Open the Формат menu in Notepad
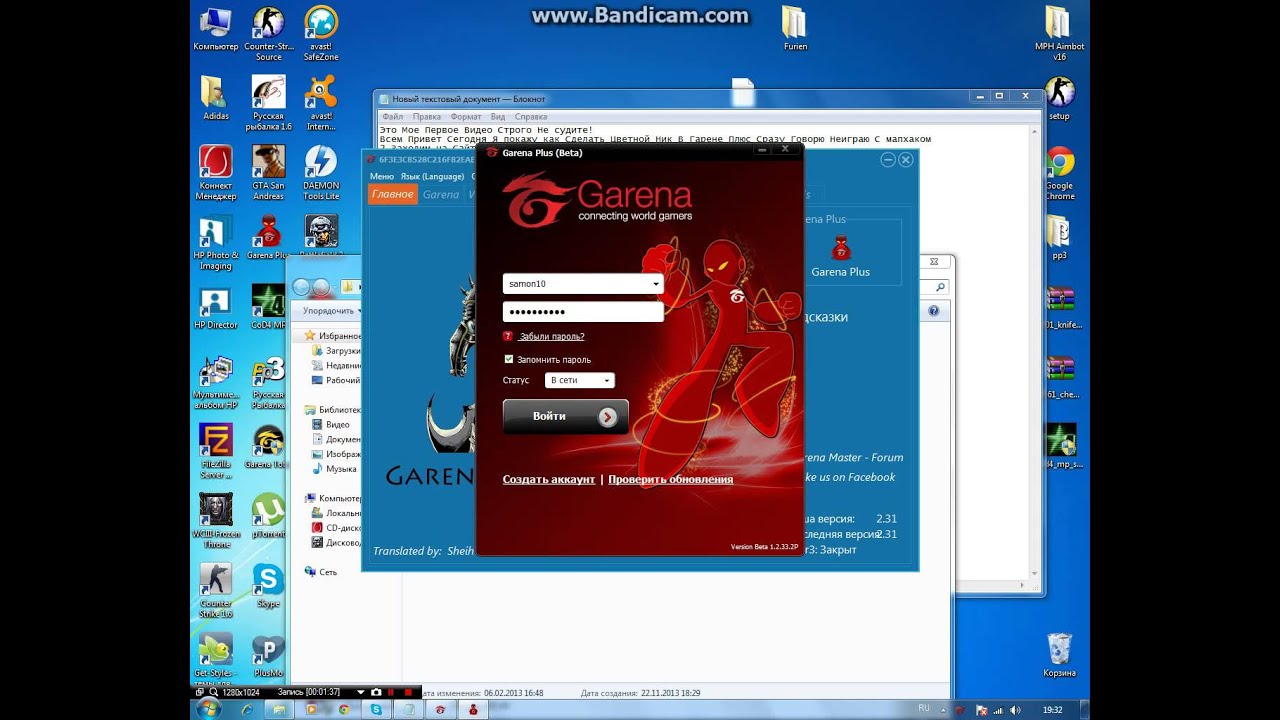The image size is (1280, 720). [x=466, y=116]
